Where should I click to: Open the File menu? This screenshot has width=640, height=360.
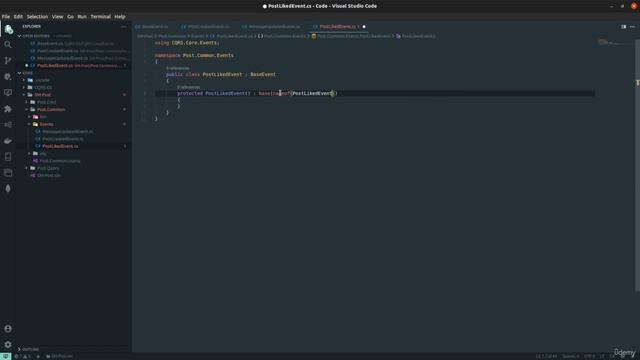(x=6, y=17)
